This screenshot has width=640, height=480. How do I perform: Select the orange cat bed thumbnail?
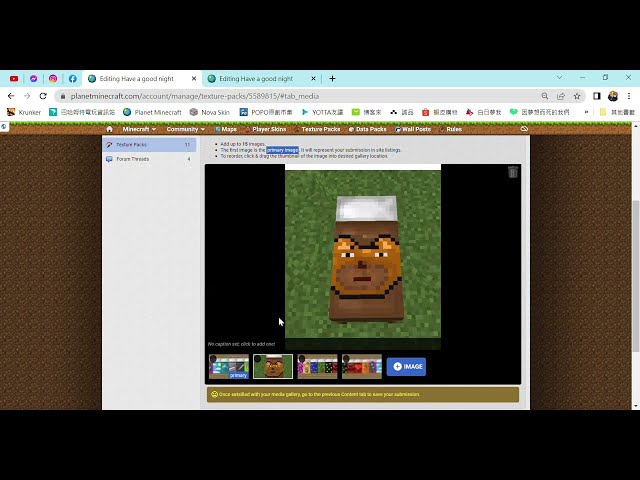click(x=273, y=367)
